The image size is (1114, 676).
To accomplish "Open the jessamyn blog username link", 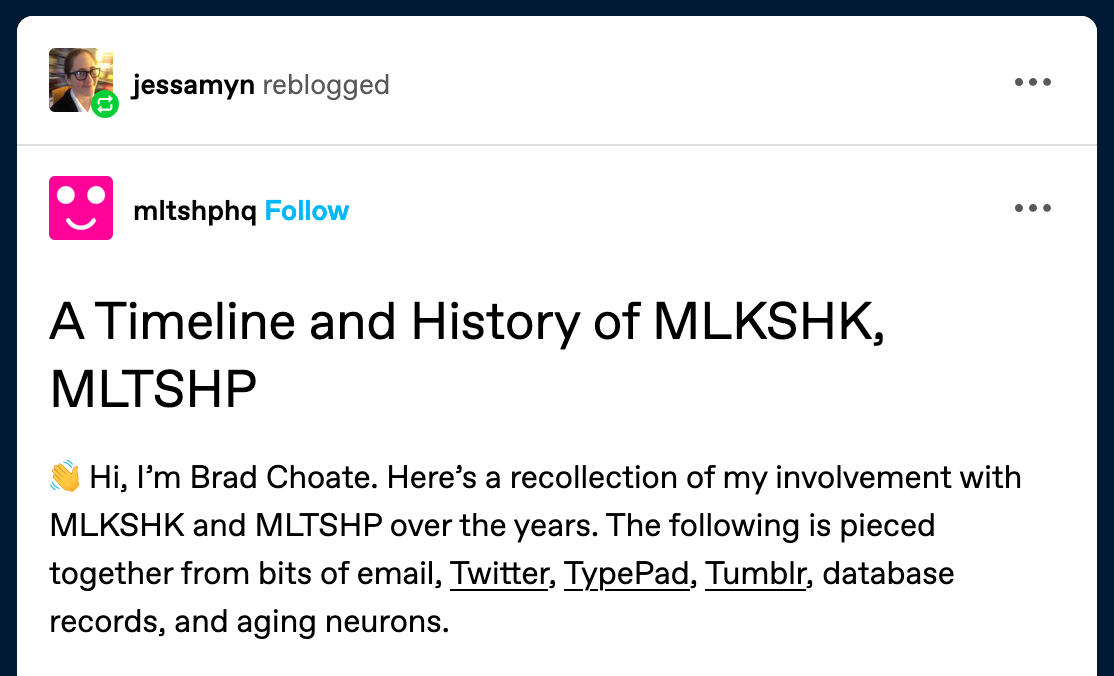I will click(x=194, y=85).
